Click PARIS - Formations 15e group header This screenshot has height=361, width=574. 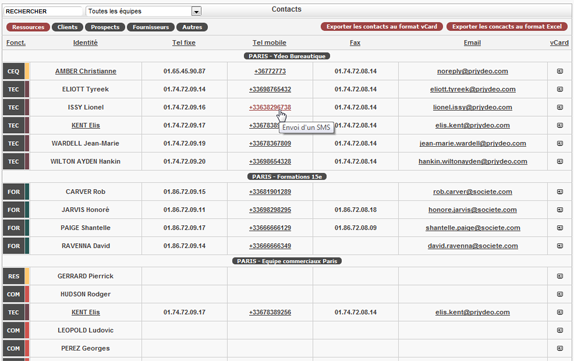point(287,176)
